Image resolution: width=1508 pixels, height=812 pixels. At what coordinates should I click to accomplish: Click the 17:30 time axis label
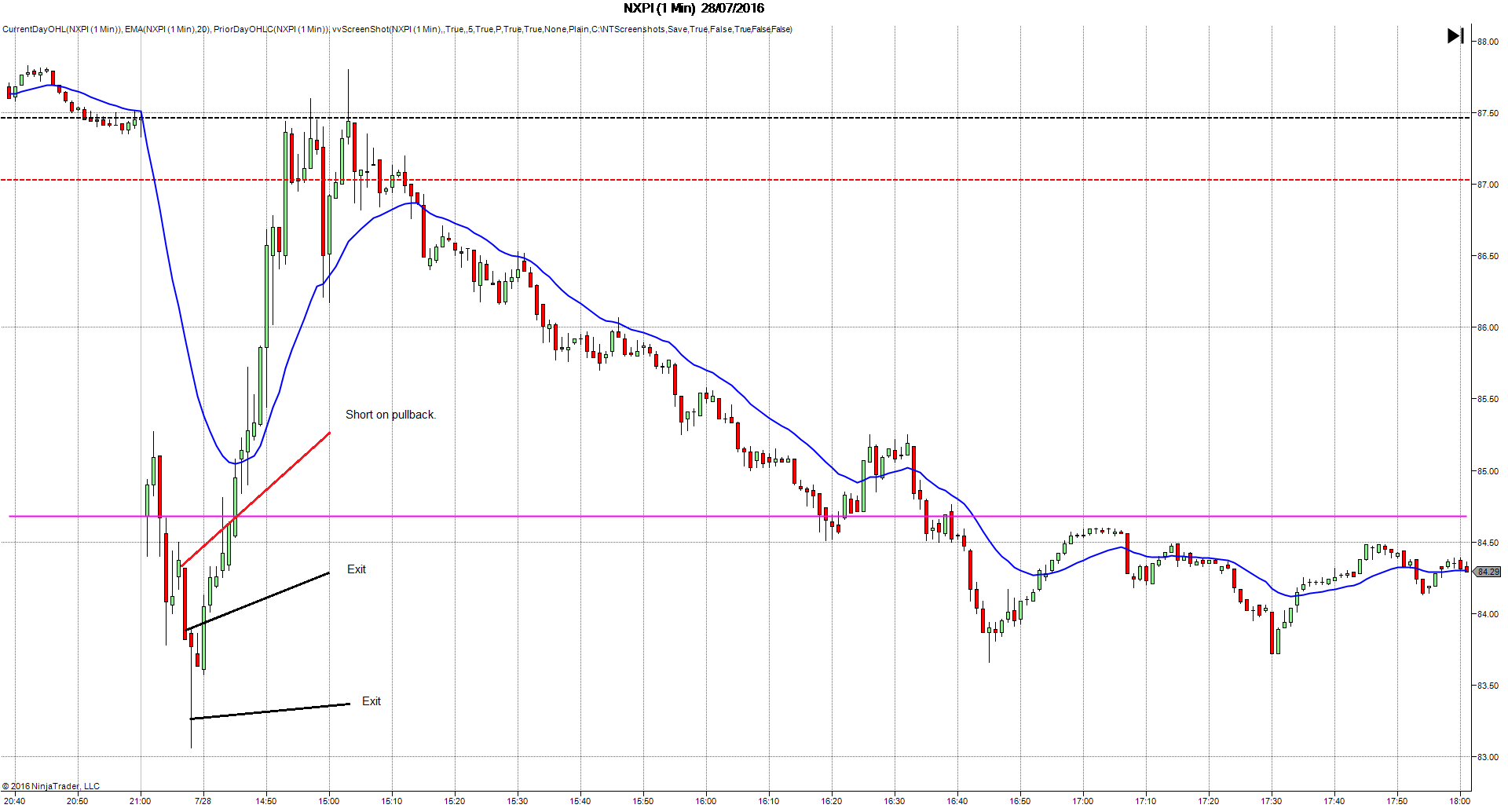(1271, 801)
